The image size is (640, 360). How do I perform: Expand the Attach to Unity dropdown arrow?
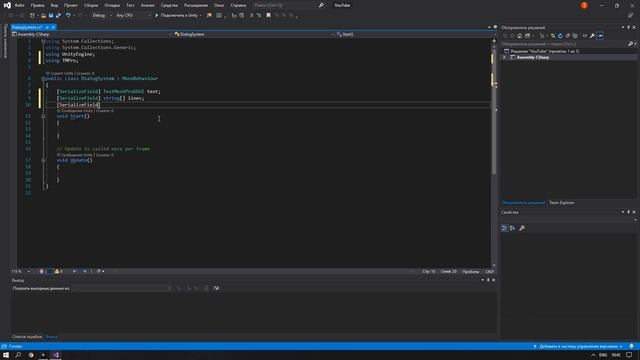[x=200, y=16]
